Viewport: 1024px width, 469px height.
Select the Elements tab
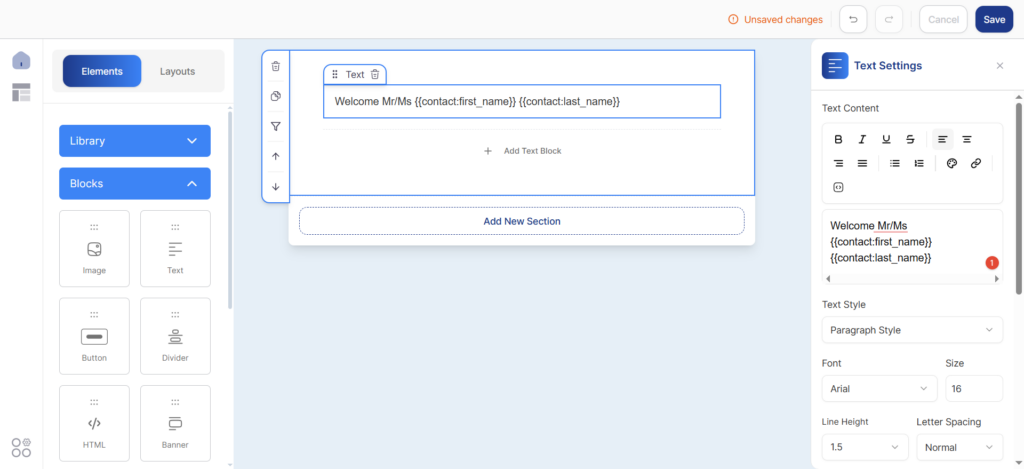click(102, 71)
